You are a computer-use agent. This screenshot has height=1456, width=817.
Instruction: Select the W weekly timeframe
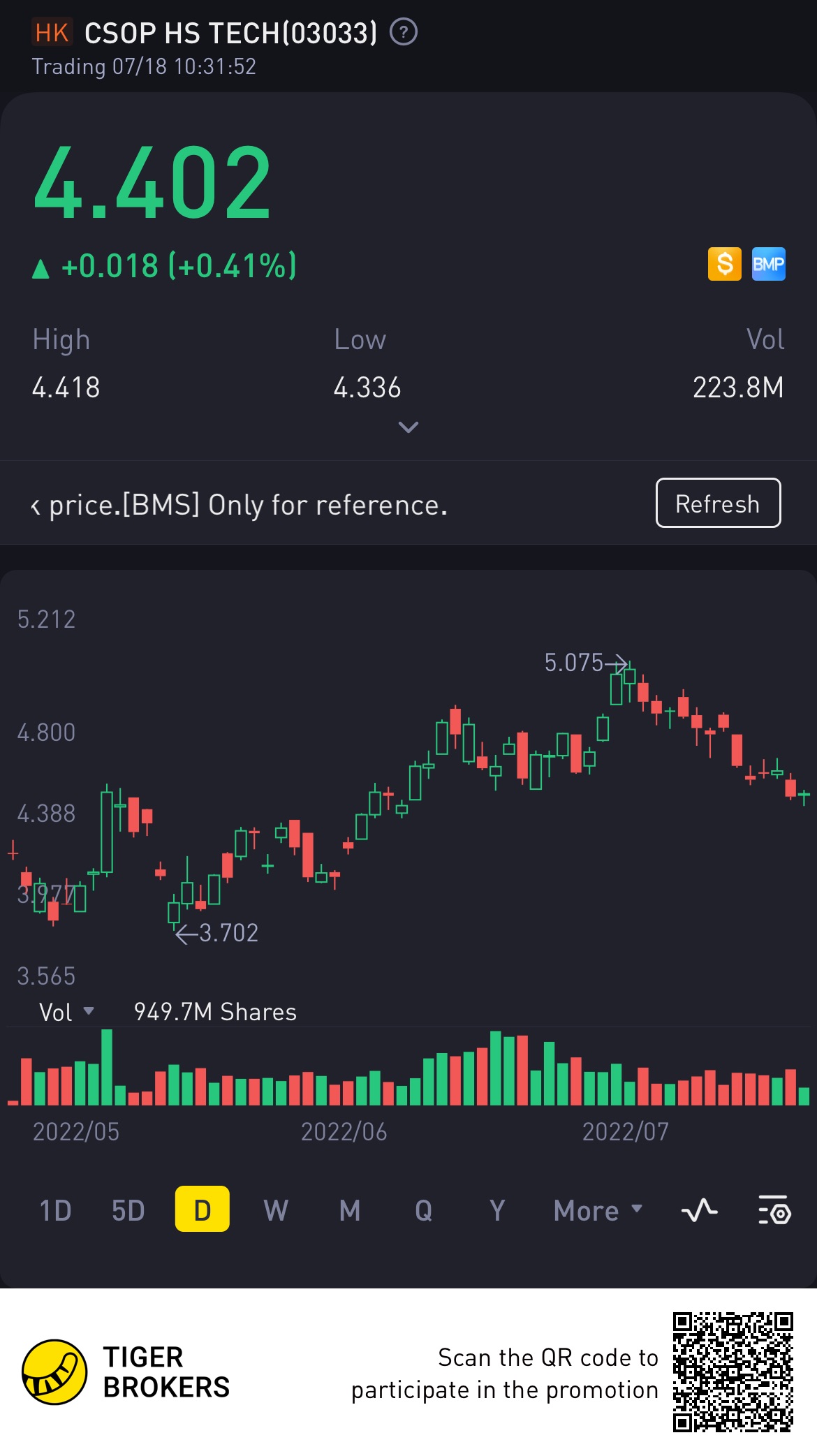click(276, 1210)
